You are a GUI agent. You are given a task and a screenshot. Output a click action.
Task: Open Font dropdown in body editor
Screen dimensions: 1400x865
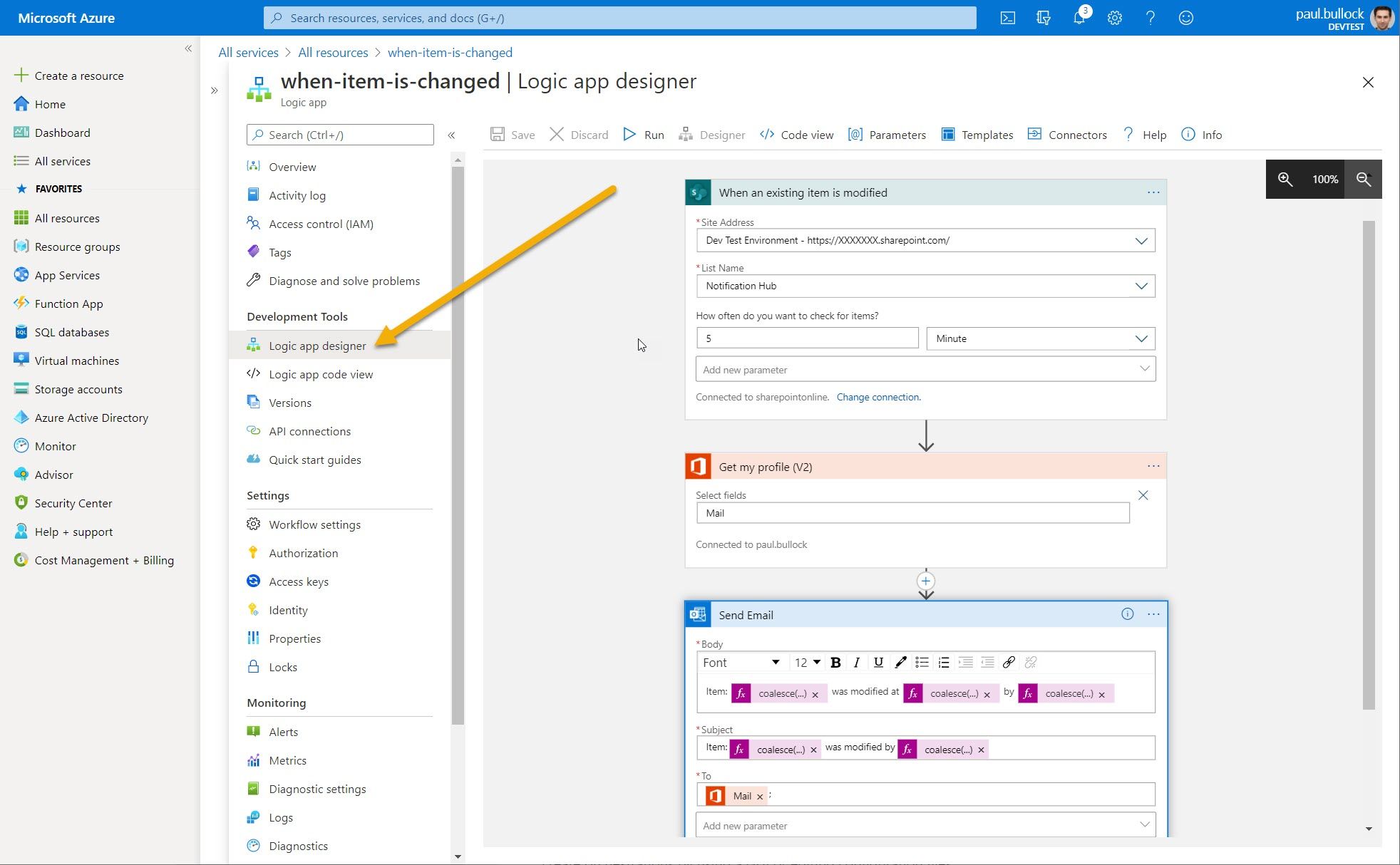(x=741, y=663)
